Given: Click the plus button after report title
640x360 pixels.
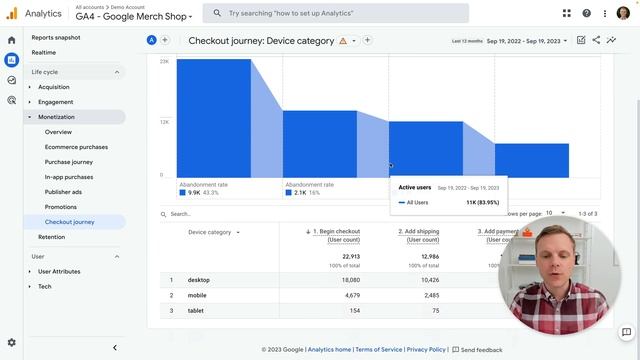Looking at the screenshot, I should point(367,40).
